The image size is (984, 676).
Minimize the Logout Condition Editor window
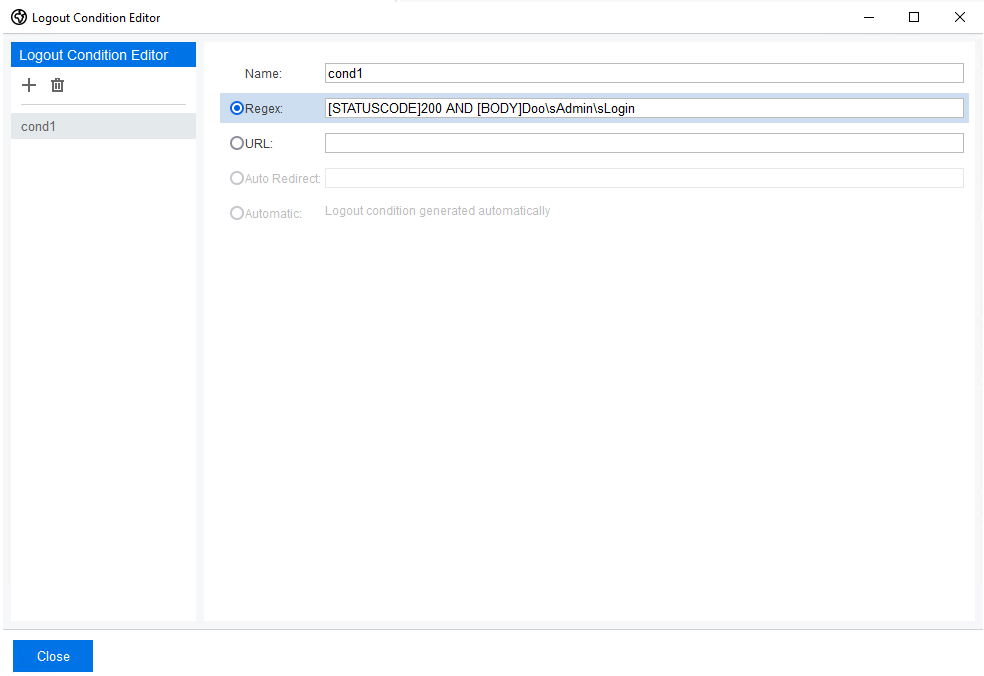tap(868, 17)
